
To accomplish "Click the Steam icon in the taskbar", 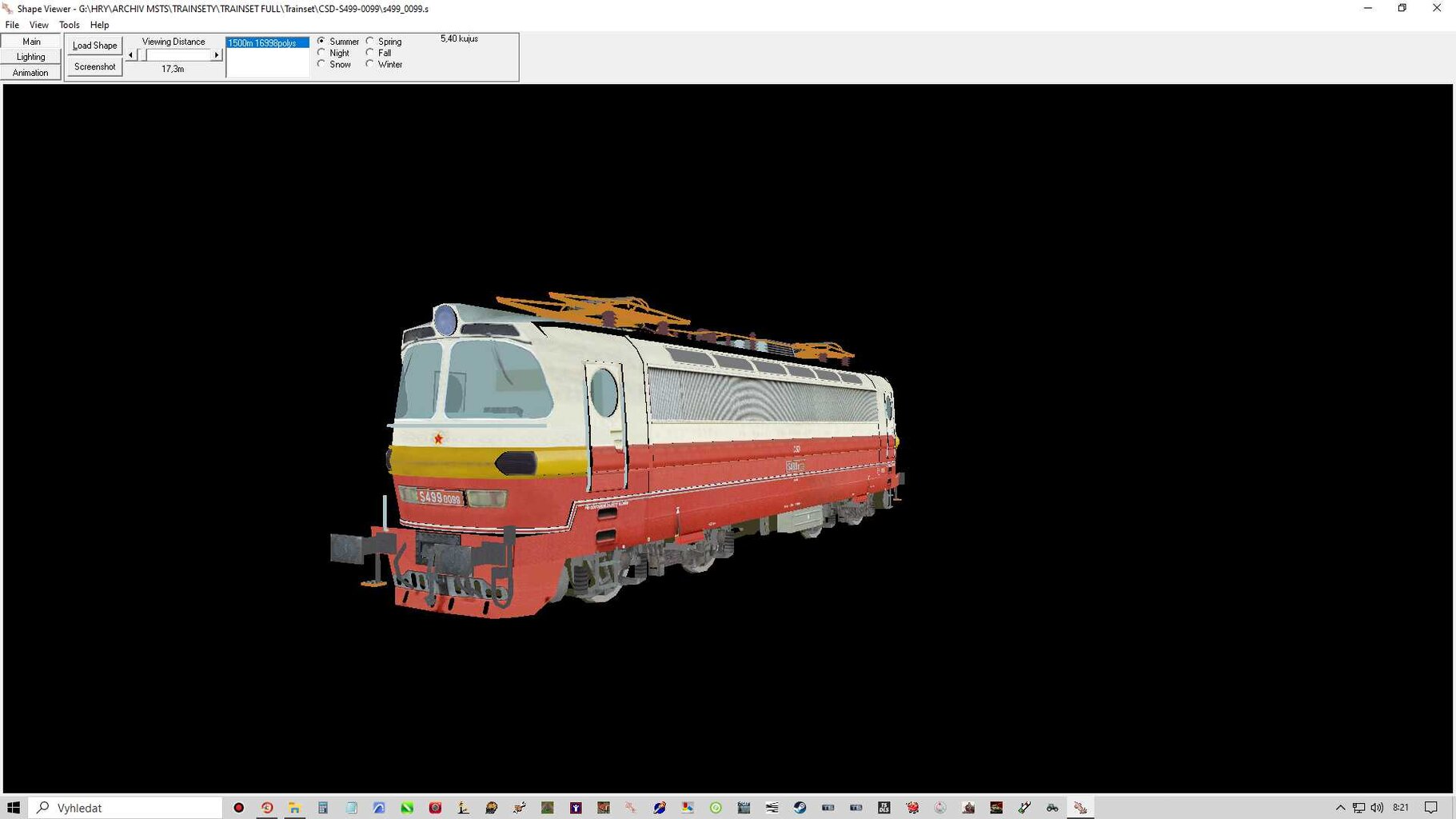I will click(x=800, y=808).
